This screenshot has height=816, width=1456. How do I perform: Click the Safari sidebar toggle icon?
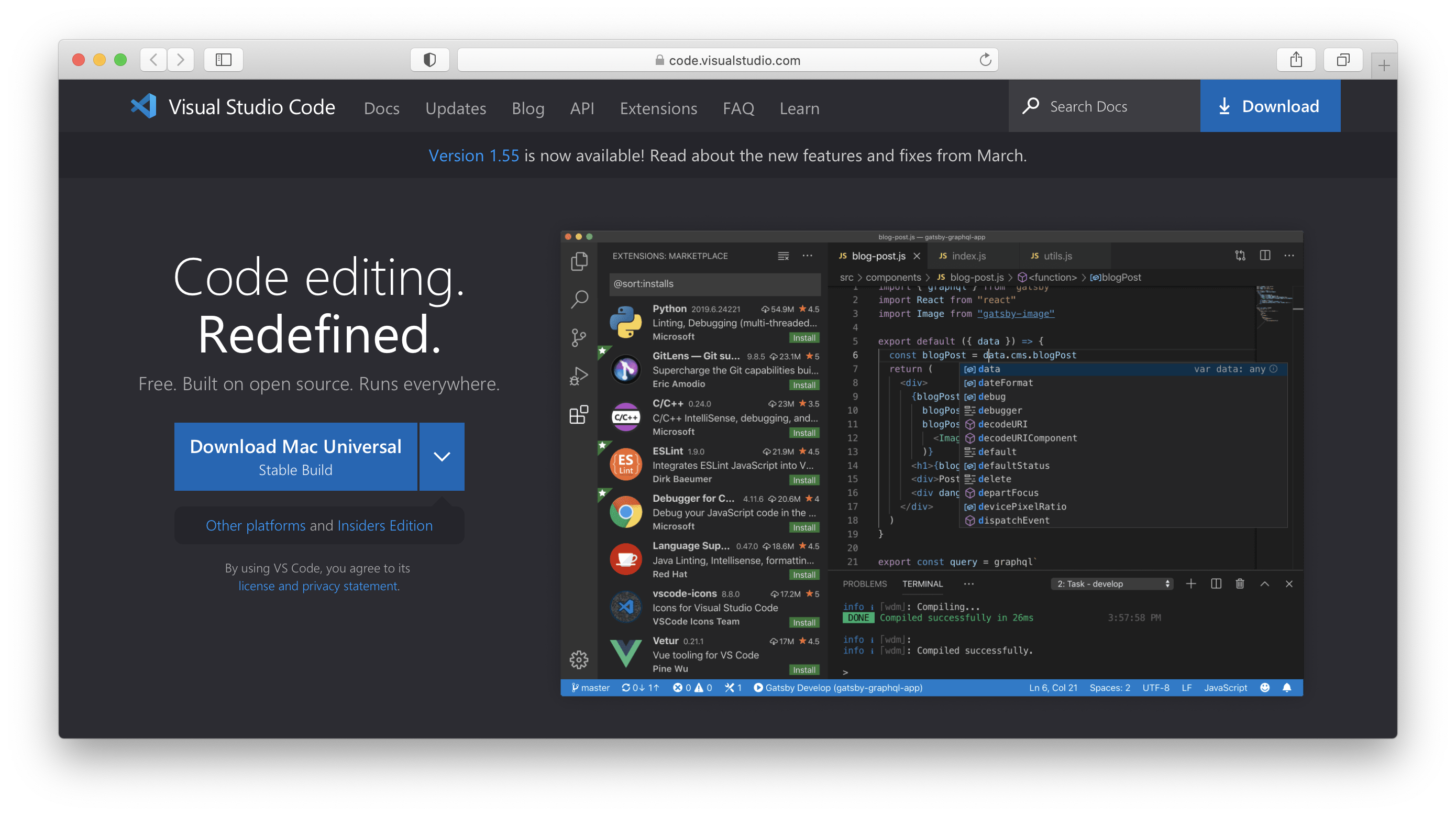(x=223, y=59)
